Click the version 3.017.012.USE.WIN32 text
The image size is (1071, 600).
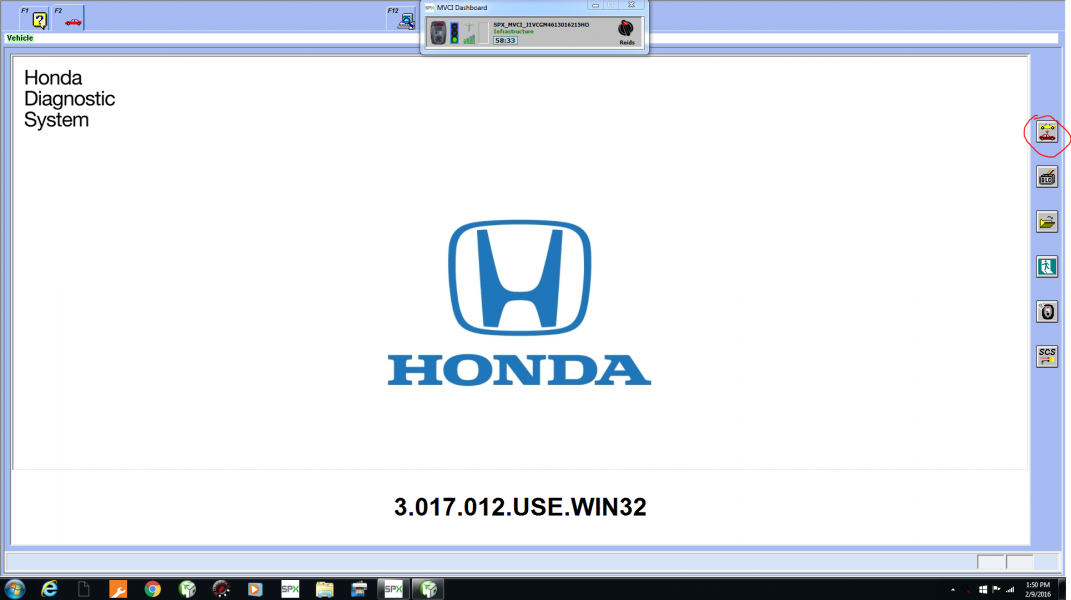tap(520, 507)
